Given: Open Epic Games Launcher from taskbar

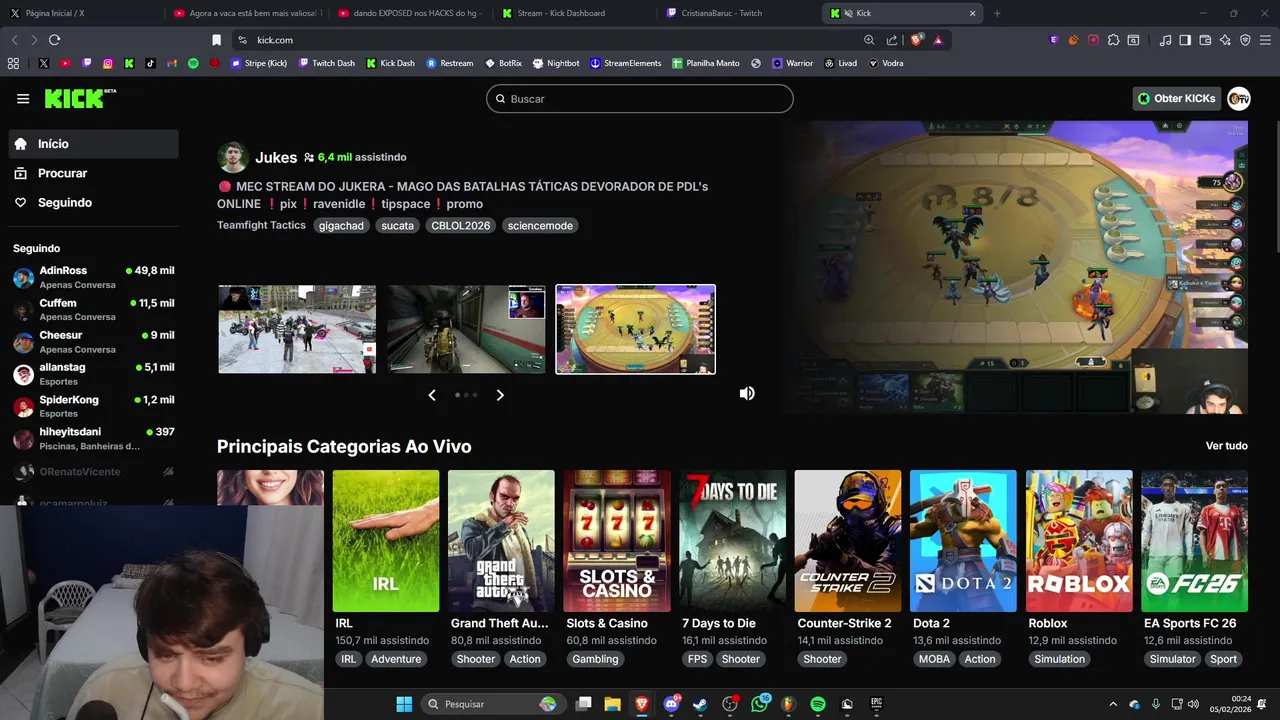Looking at the screenshot, I should click(x=876, y=704).
